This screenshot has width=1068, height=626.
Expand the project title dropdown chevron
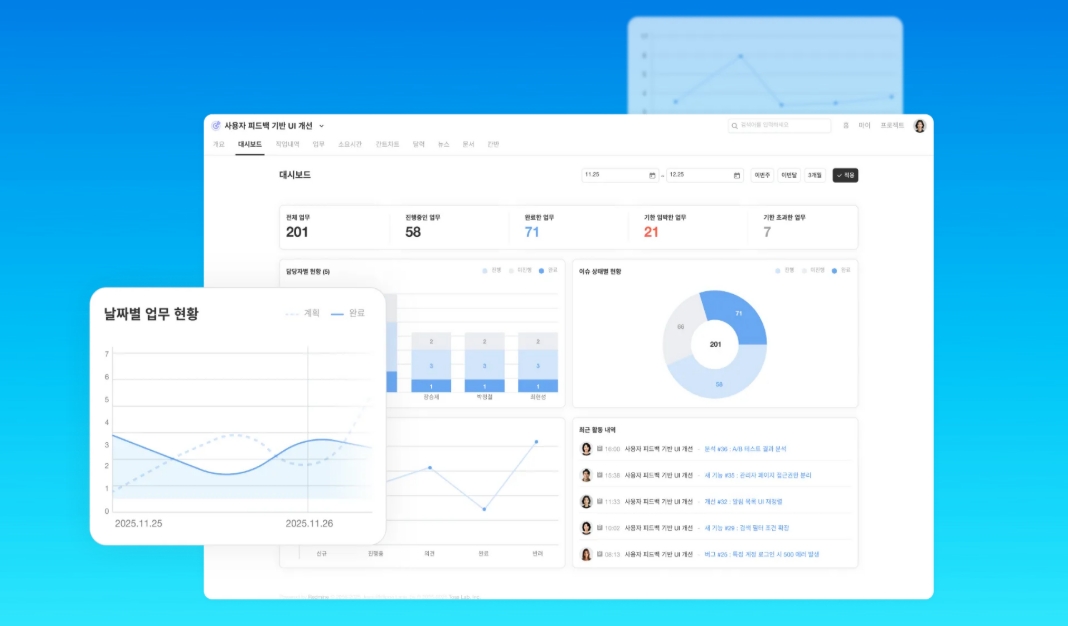coord(321,126)
